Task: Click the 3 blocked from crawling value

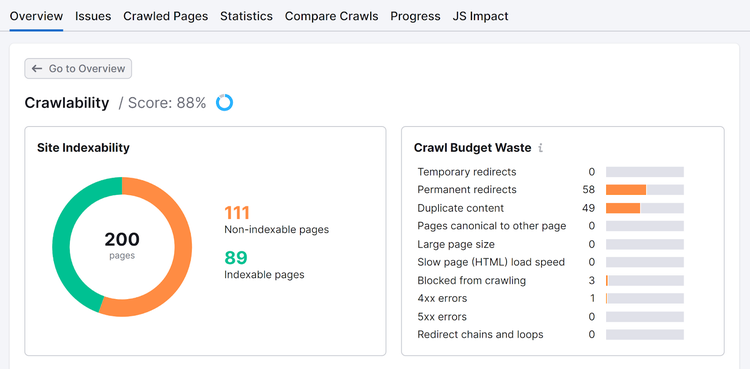Action: [x=592, y=280]
